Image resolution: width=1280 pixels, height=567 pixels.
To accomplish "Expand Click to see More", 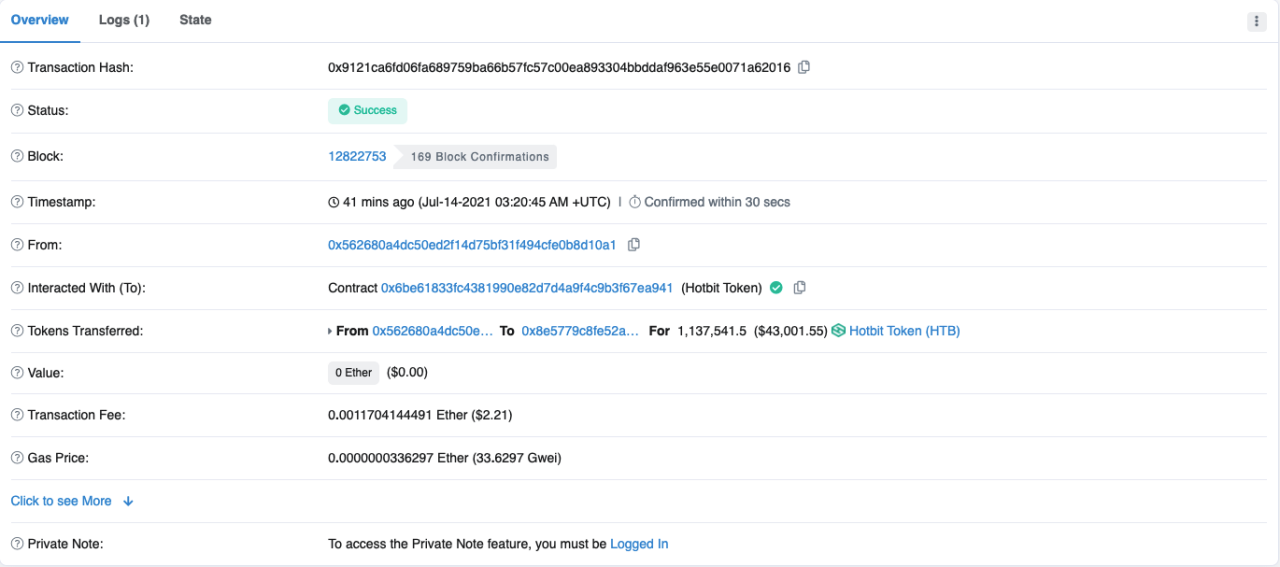I will point(72,501).
